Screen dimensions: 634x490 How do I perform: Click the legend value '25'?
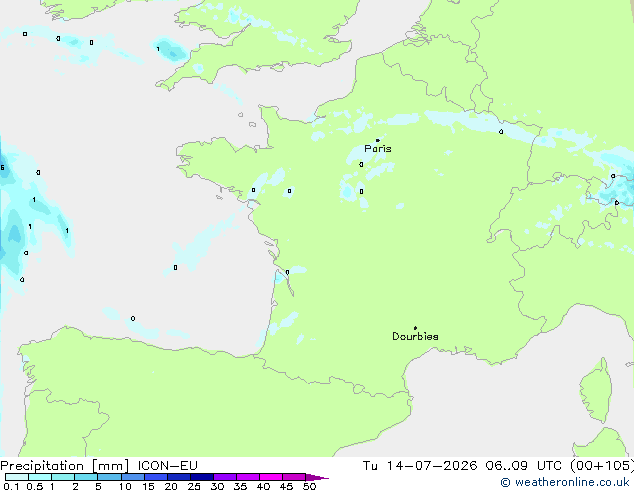point(194,486)
